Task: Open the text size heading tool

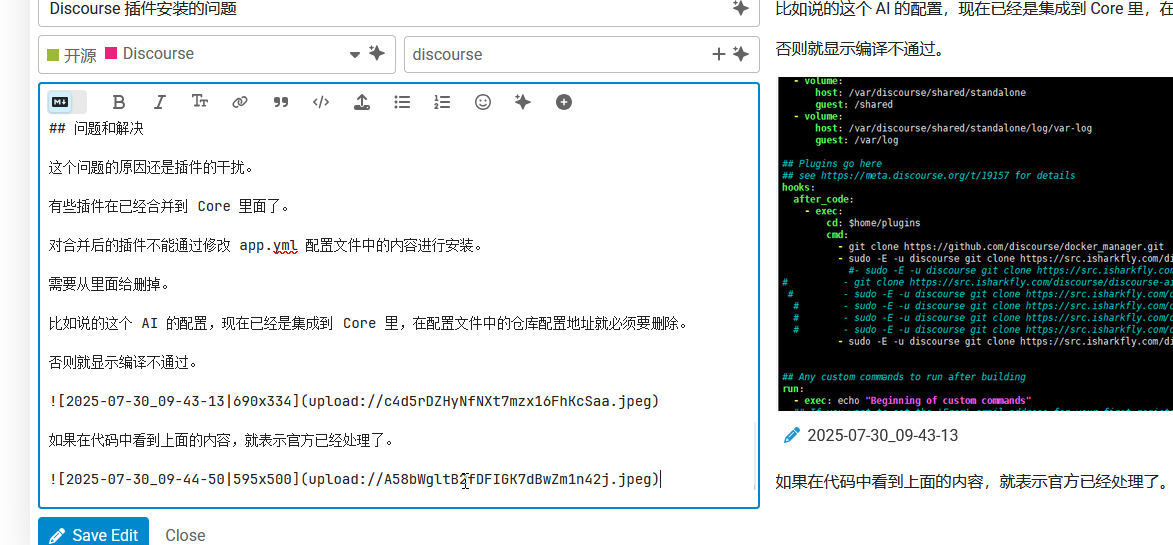Action: 200,102
